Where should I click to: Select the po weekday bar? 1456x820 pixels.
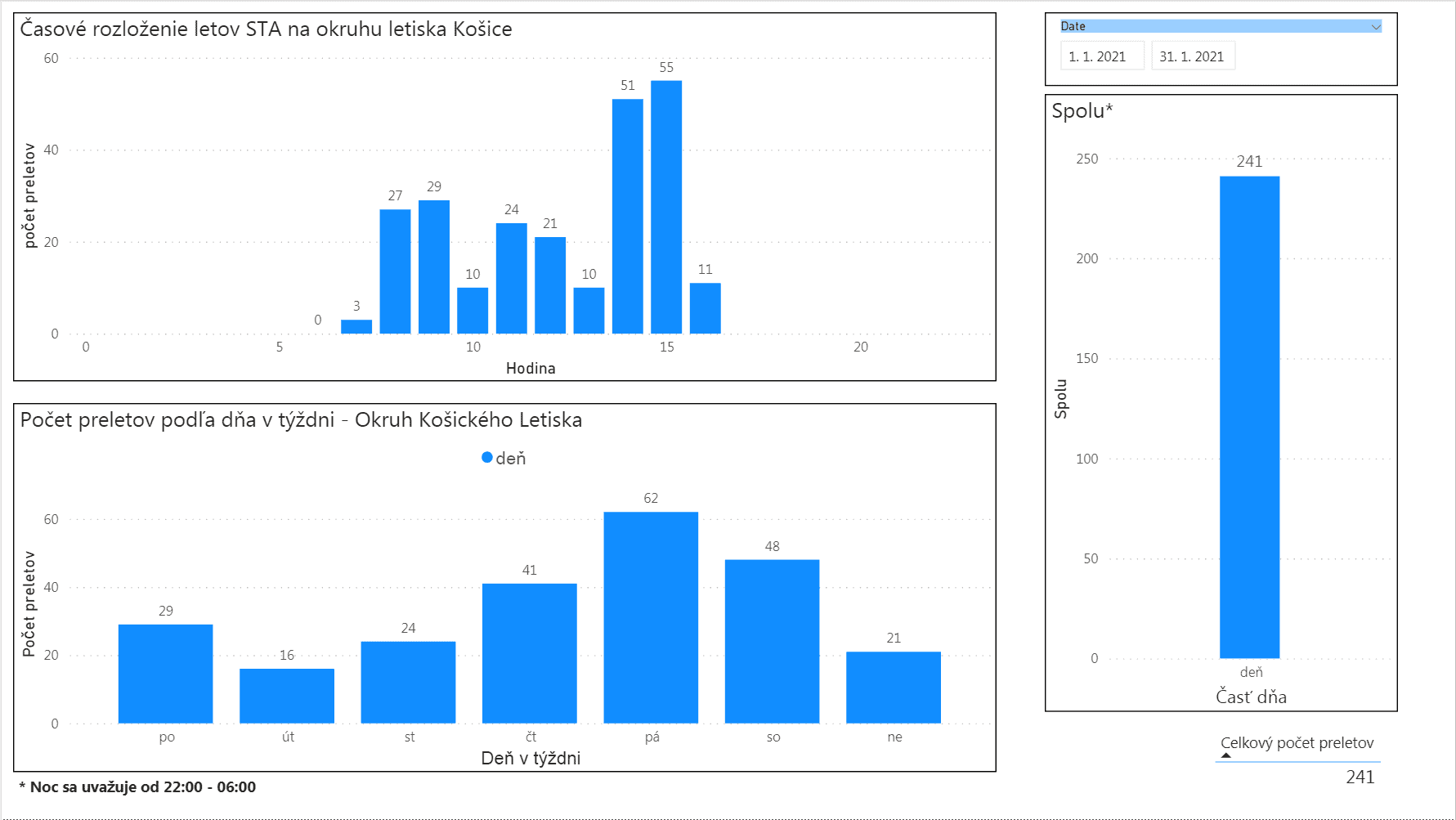pos(166,674)
